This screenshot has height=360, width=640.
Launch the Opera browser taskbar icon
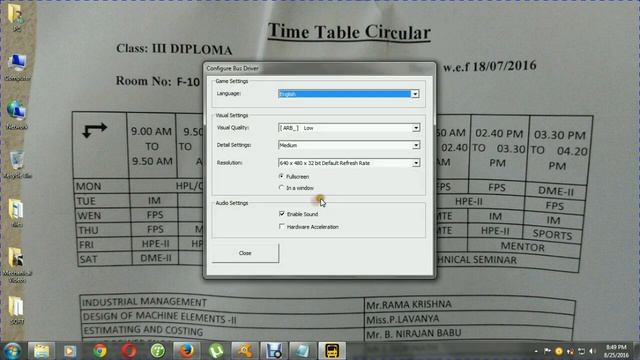[x=129, y=351]
